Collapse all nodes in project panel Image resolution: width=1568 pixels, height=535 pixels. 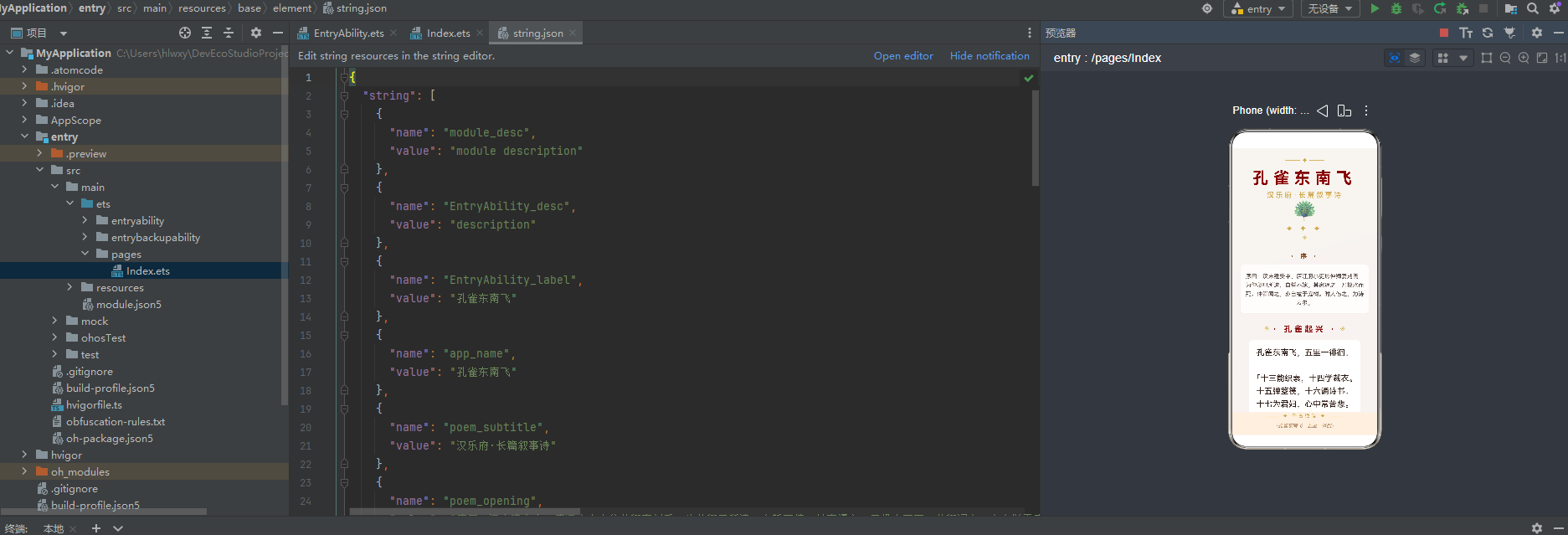[229, 33]
